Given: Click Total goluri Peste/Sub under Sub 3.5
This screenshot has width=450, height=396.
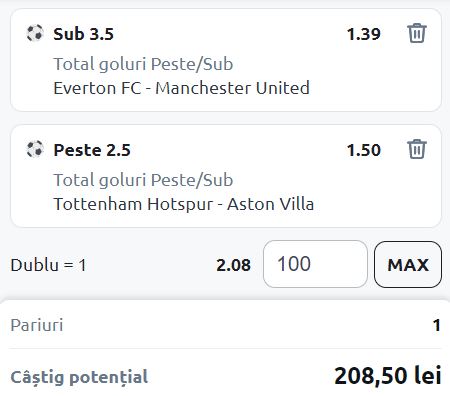Looking at the screenshot, I should (x=143, y=64).
